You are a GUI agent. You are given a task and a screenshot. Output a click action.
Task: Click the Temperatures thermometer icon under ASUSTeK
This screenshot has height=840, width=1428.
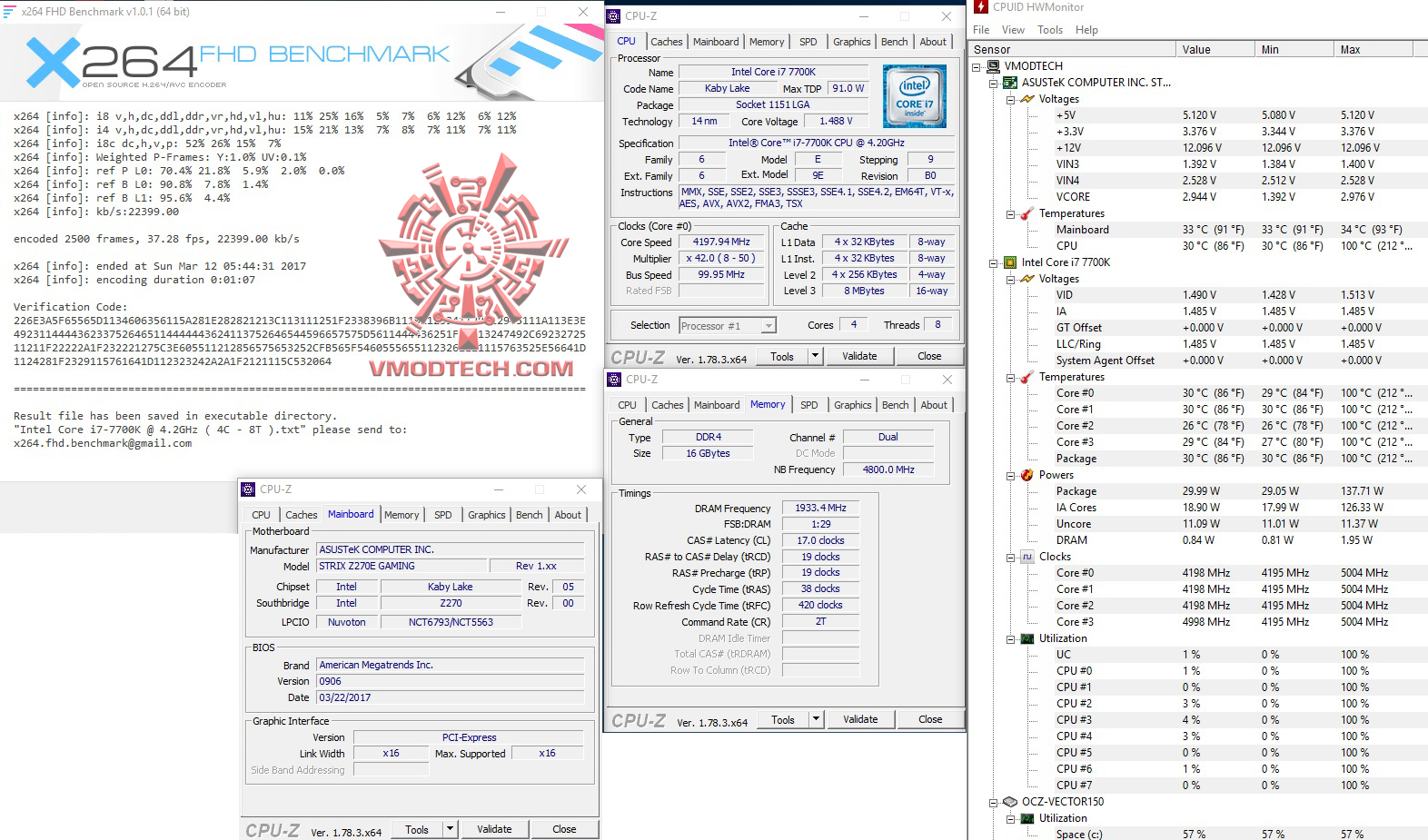(1026, 213)
